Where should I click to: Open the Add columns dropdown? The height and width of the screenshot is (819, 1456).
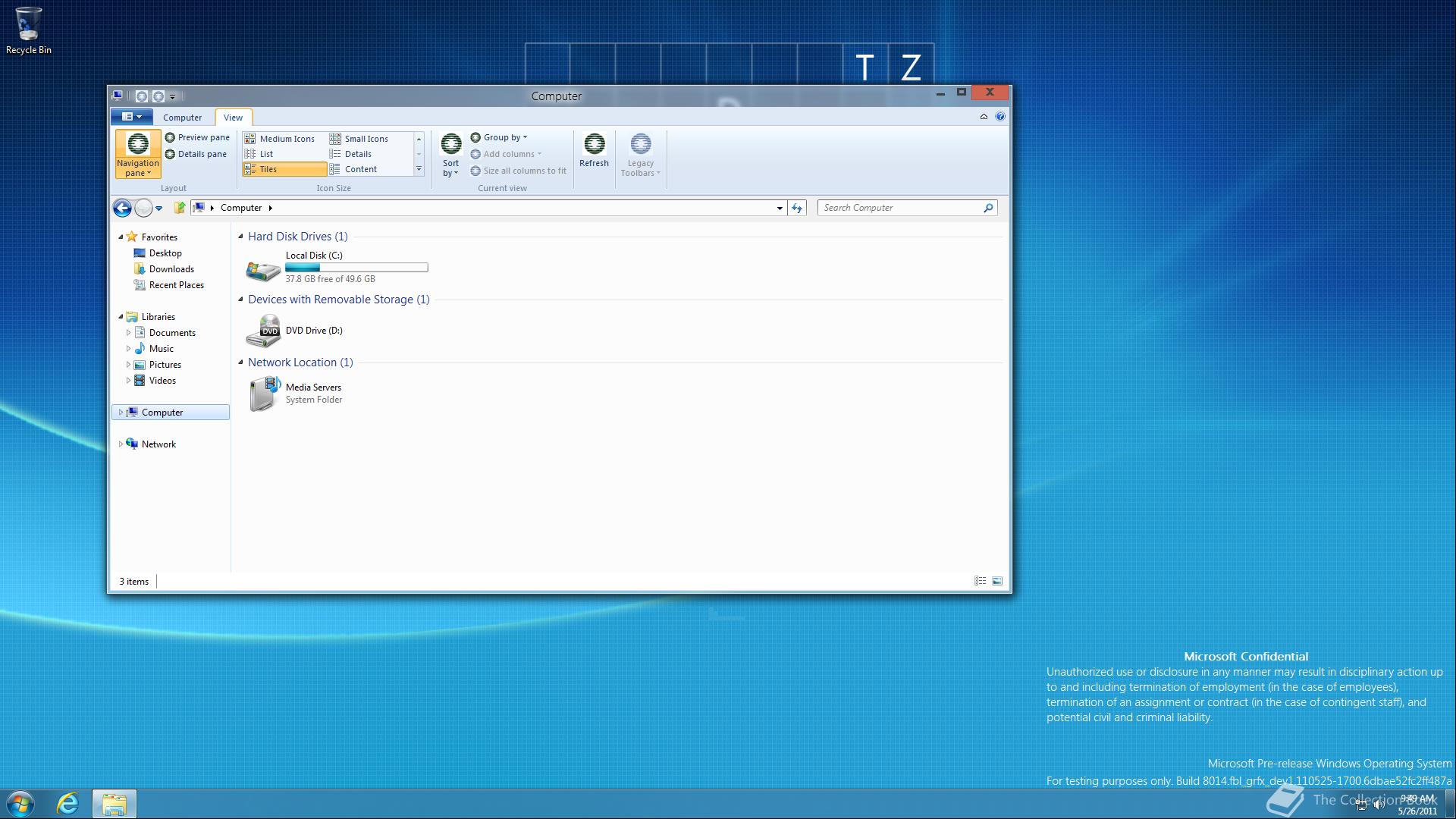pos(506,154)
